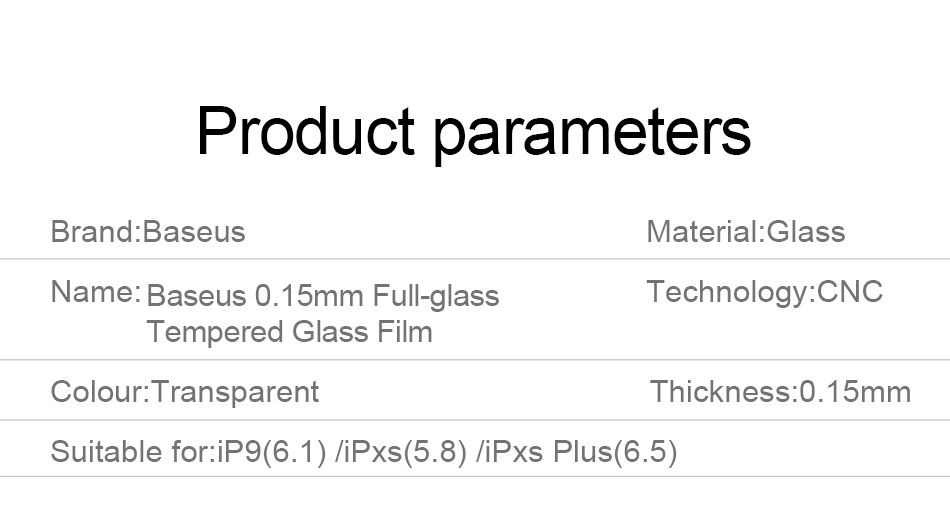950x523 pixels.
Task: Click the iP9(6.1) model text
Action: (x=272, y=452)
